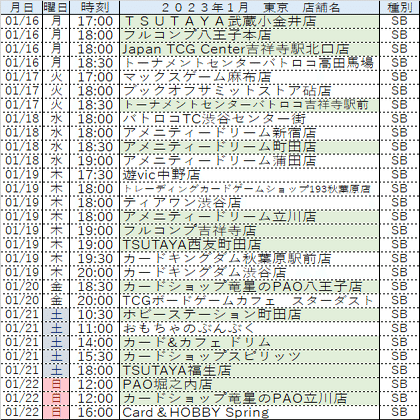Select the アメニティードリーム新宿店 cell
The width and height of the screenshot is (420, 420).
coord(249,133)
